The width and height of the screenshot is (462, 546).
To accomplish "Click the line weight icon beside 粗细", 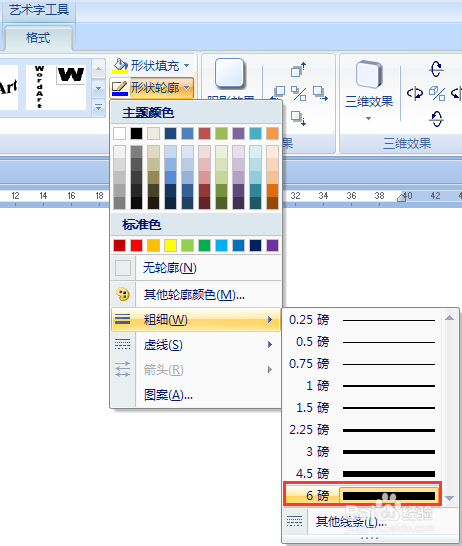I will tap(123, 319).
